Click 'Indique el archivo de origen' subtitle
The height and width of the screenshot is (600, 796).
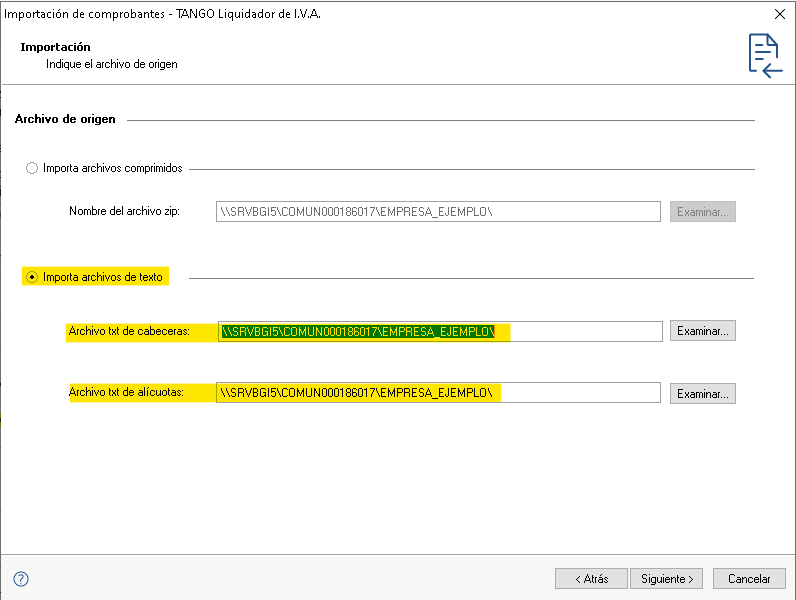coord(112,64)
